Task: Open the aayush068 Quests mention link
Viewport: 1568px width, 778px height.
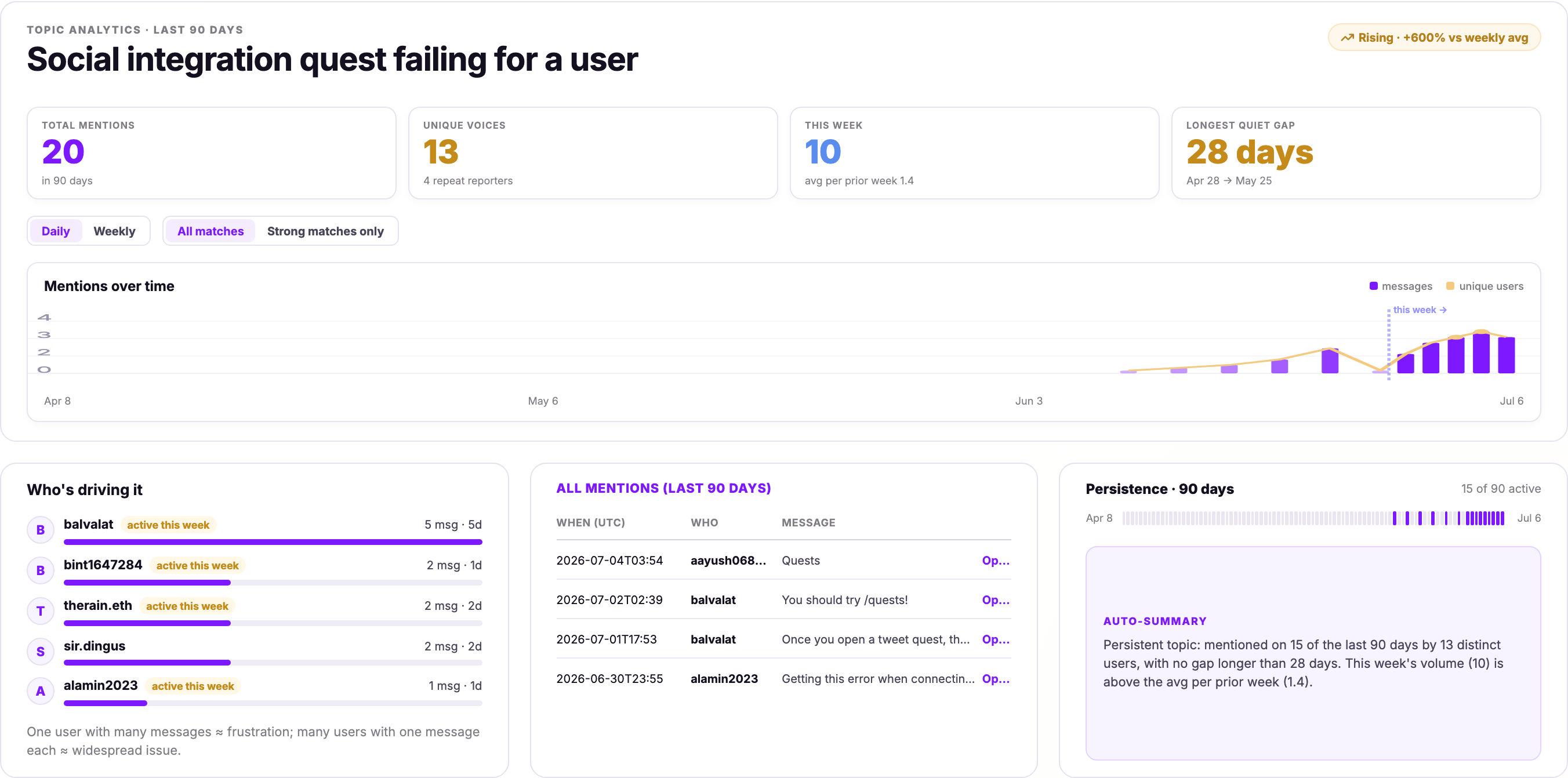Action: point(996,561)
